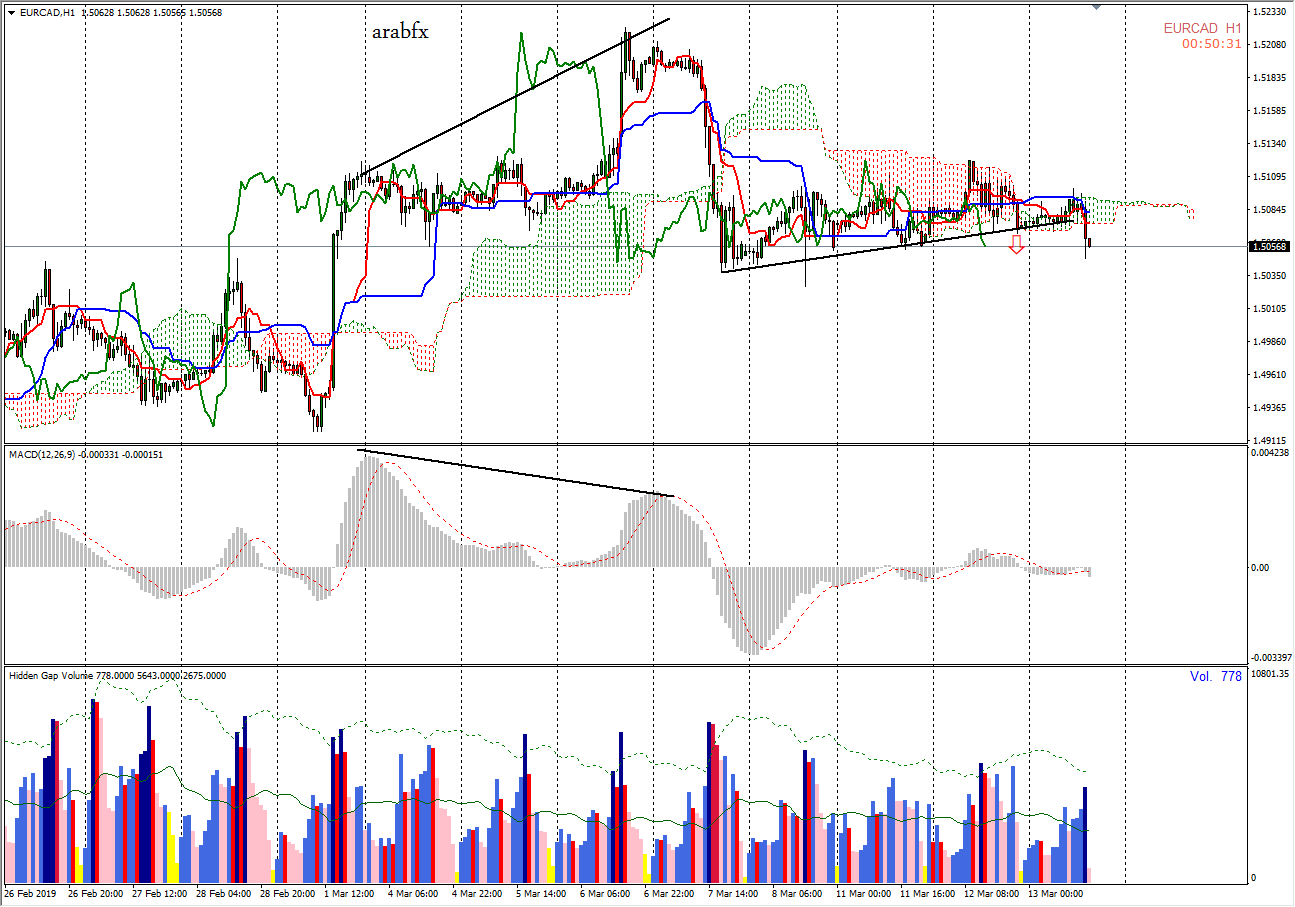Select the red down arrow object
Screen dimensions: 1295x907
pos(1016,243)
